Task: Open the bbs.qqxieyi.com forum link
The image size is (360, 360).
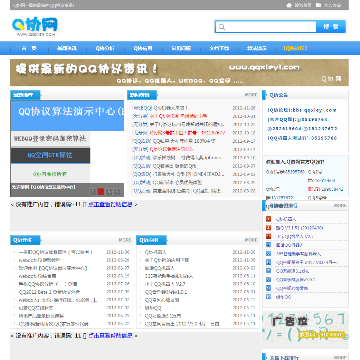Action: click(x=302, y=110)
